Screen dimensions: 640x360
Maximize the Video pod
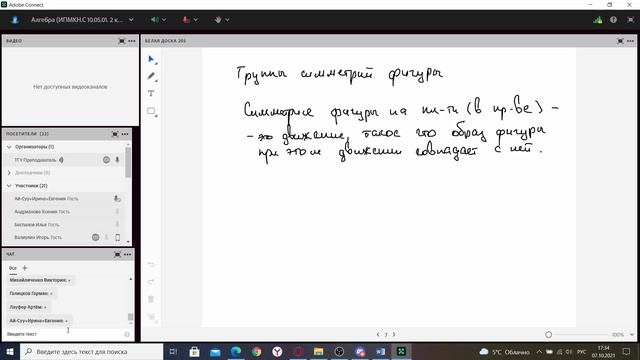122,41
